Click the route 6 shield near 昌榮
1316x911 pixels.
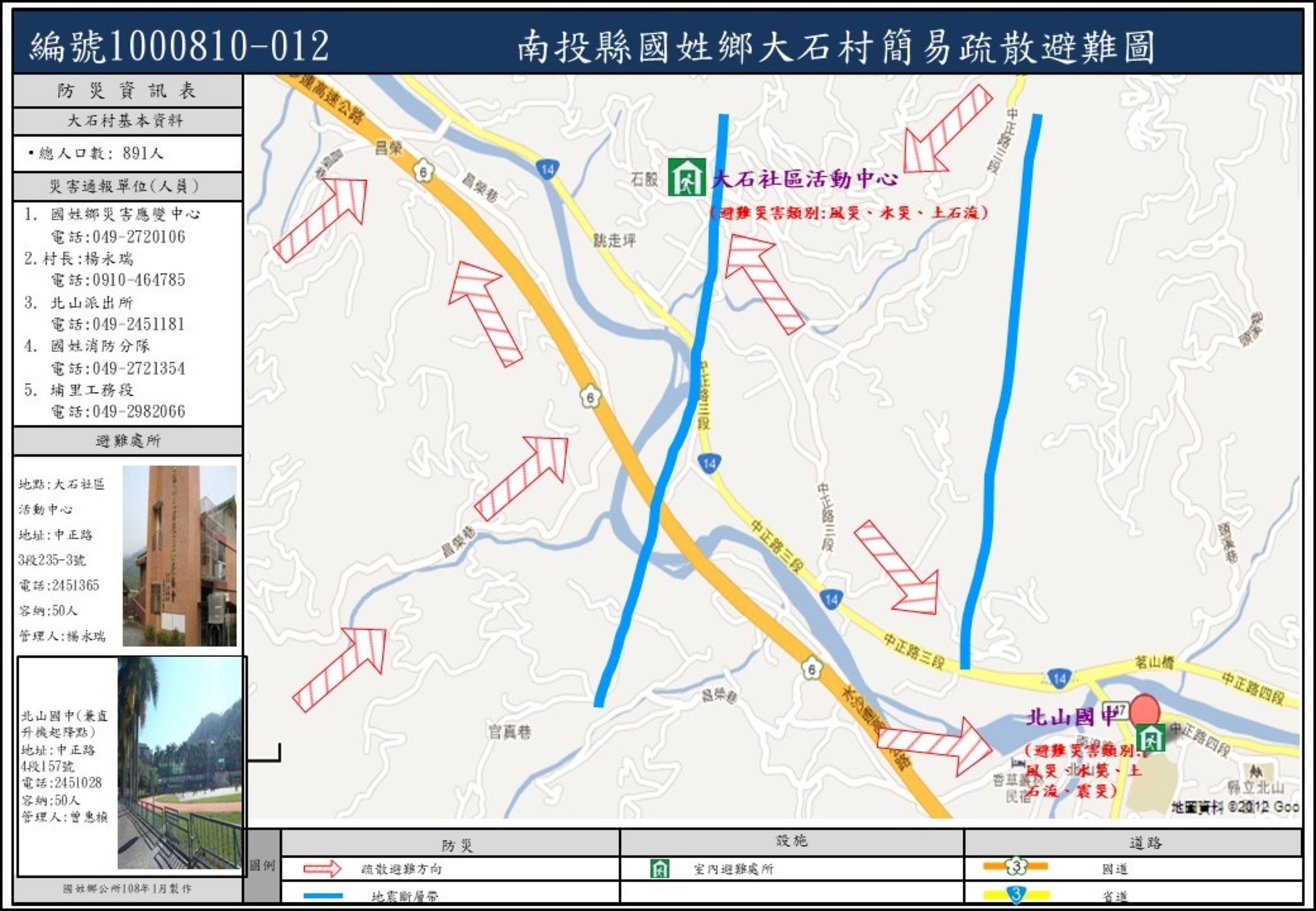point(423,172)
